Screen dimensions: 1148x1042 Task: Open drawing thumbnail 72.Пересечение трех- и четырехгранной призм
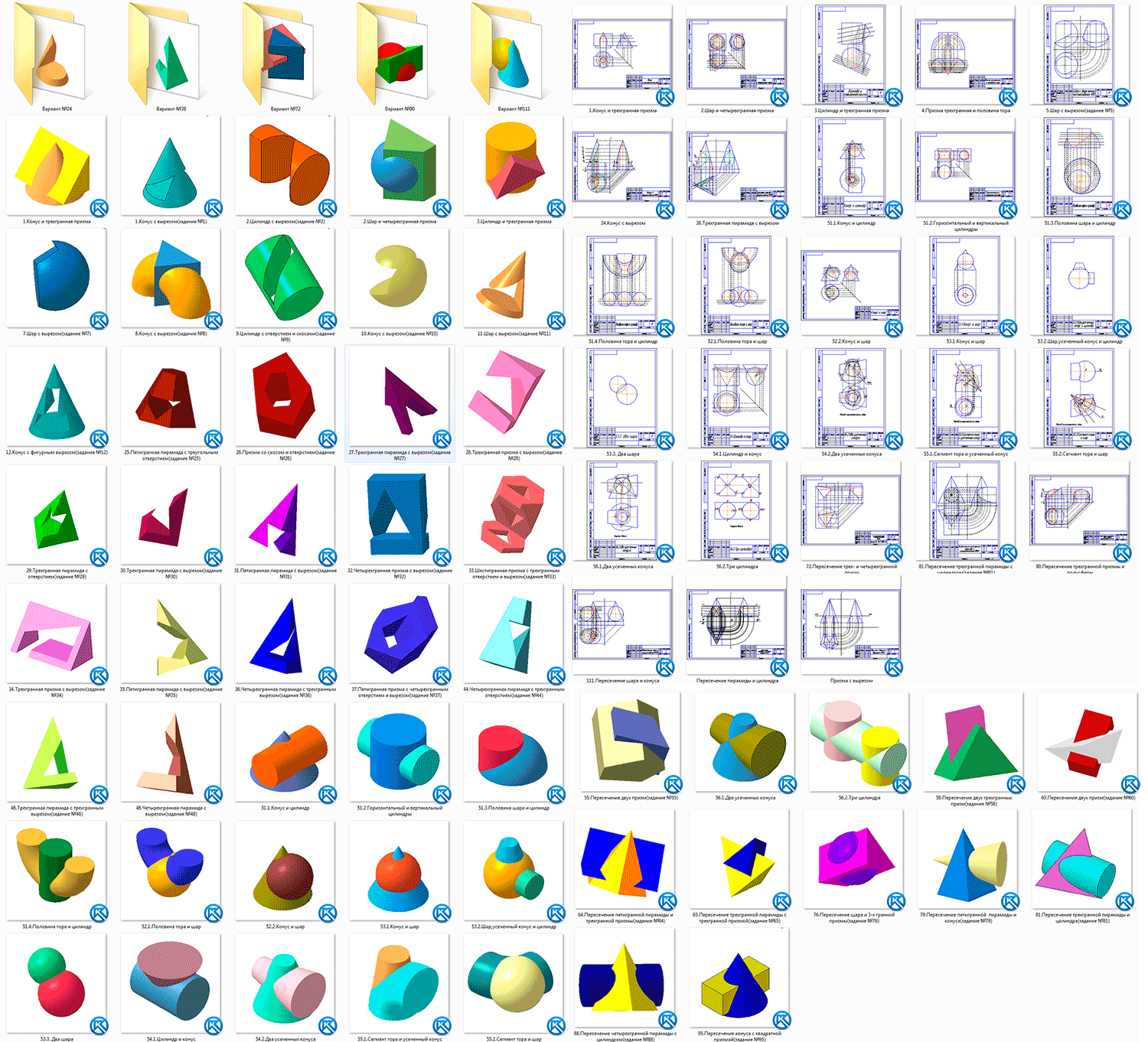tap(851, 512)
